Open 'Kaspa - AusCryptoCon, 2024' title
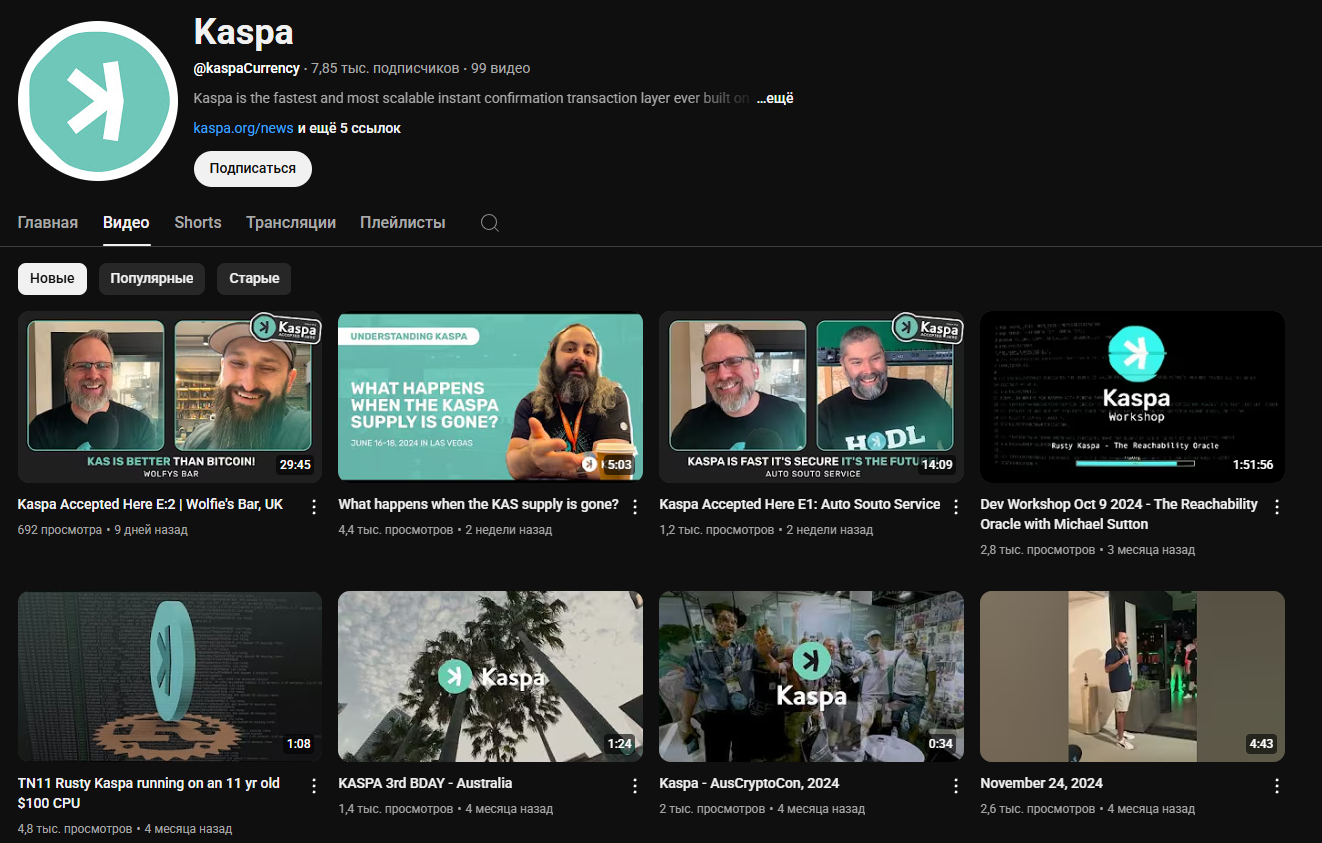Screen dimensions: 1322x843 [749, 784]
